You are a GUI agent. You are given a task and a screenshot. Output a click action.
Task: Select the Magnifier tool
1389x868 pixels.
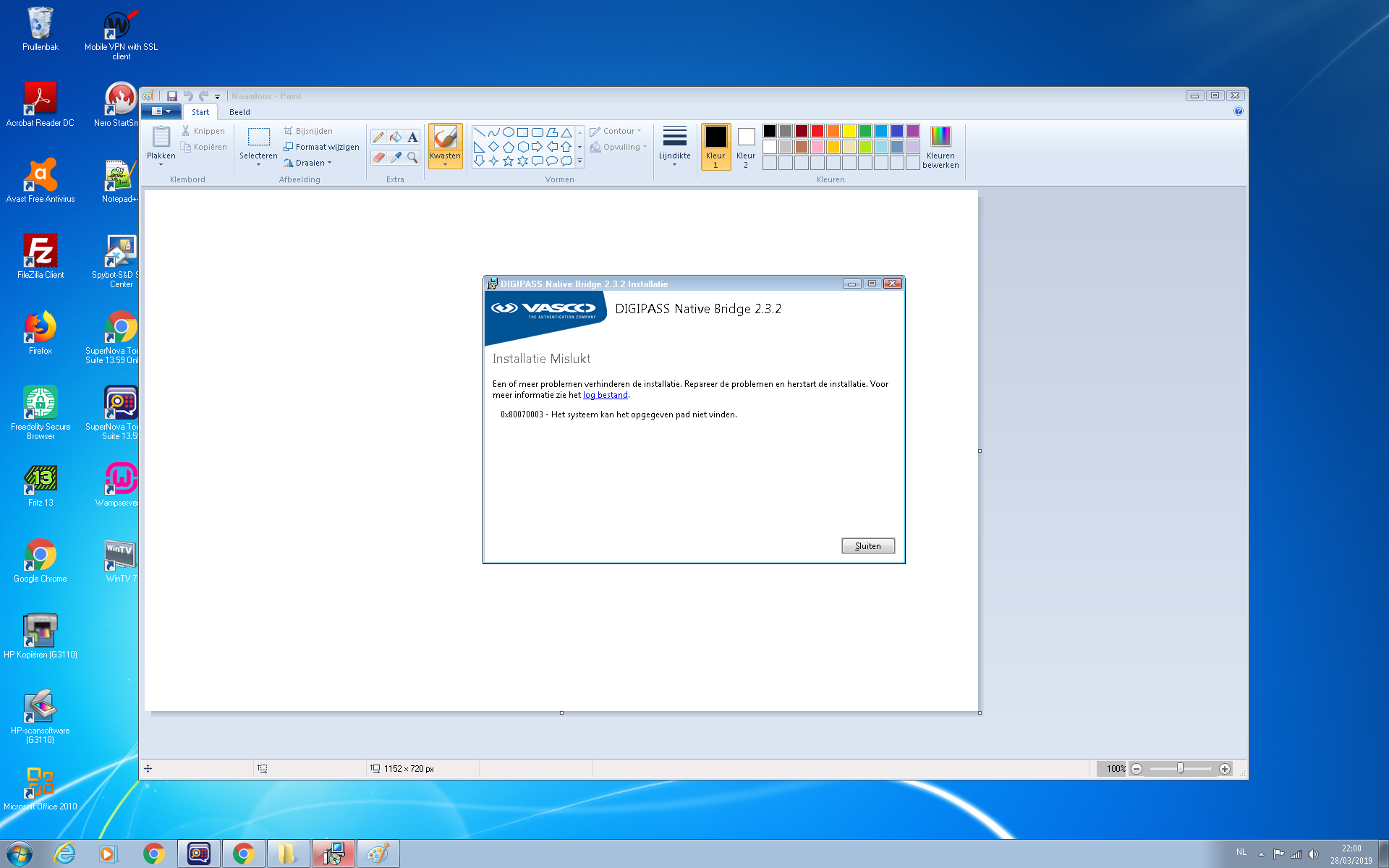[412, 157]
